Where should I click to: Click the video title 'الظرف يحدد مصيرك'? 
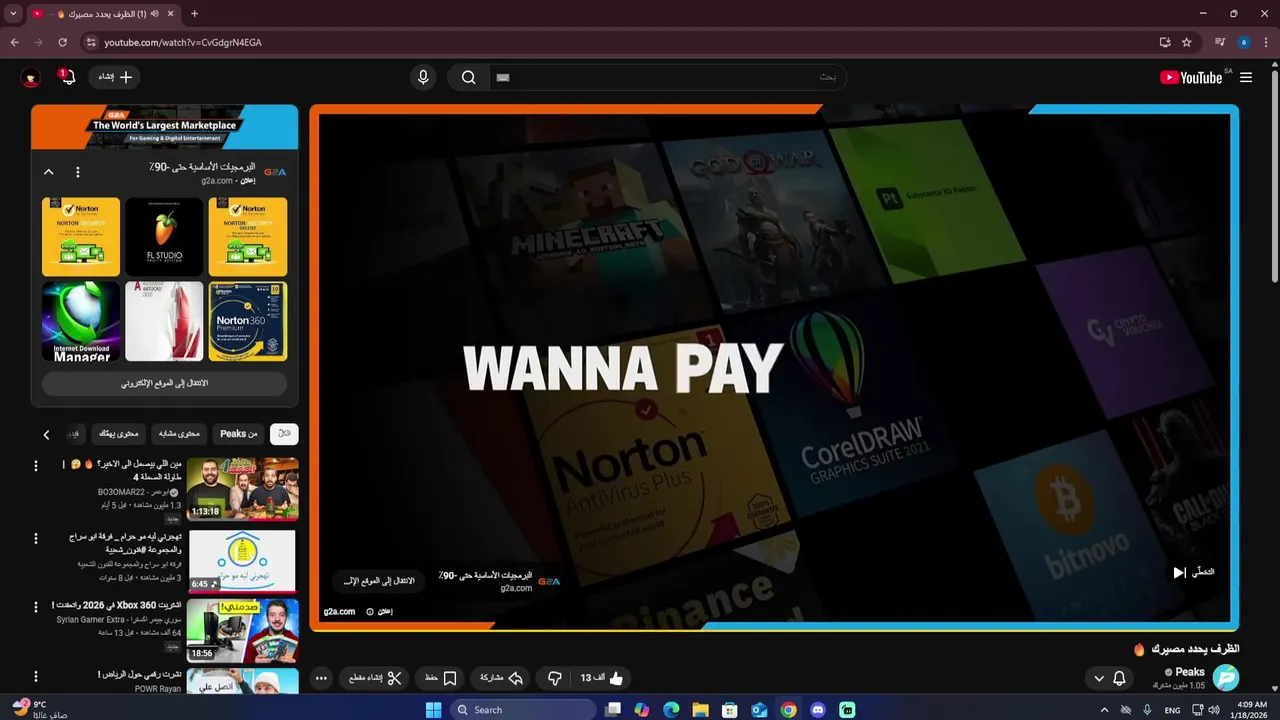pos(1195,649)
